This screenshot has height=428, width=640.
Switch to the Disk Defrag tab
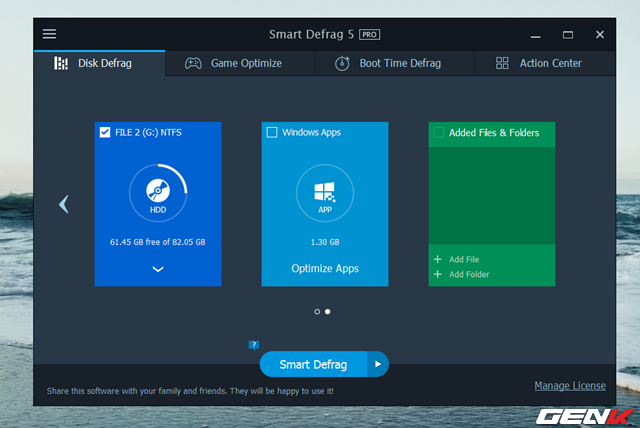100,63
